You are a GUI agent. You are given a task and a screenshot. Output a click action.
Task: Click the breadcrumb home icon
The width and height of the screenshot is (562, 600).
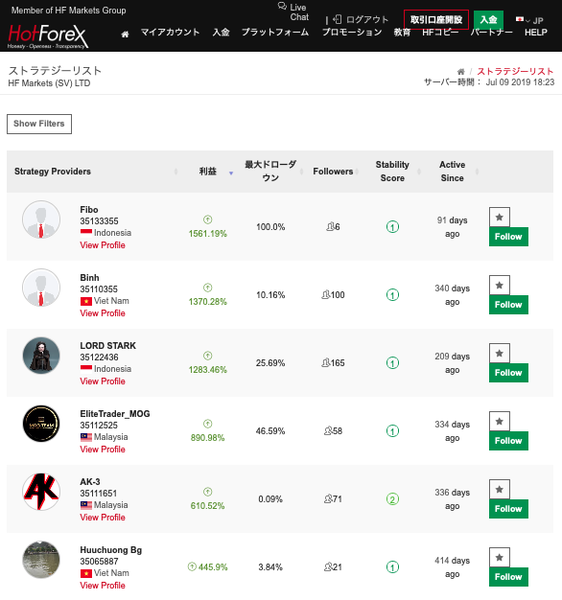point(461,72)
